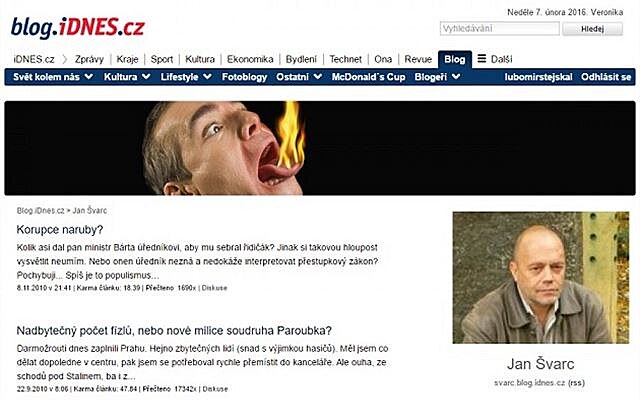Viewport: 640px width, 400px height.
Task: Open Diskuse for the Korupce naruby article
Action: (x=214, y=288)
